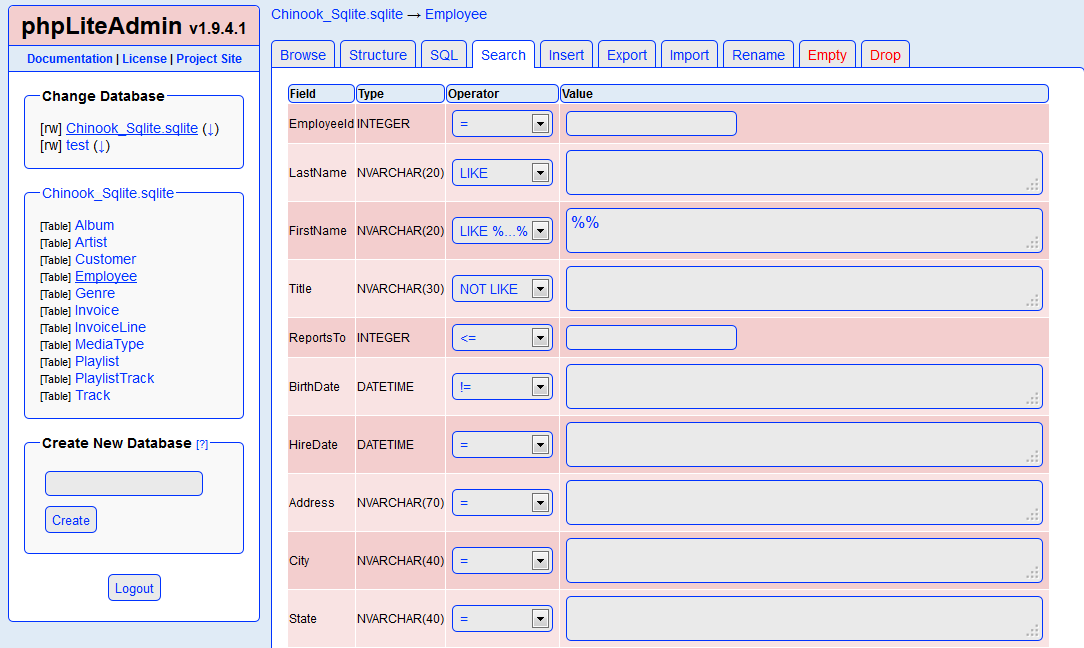Open the Documentation link
This screenshot has width=1084, height=648.
[69, 59]
